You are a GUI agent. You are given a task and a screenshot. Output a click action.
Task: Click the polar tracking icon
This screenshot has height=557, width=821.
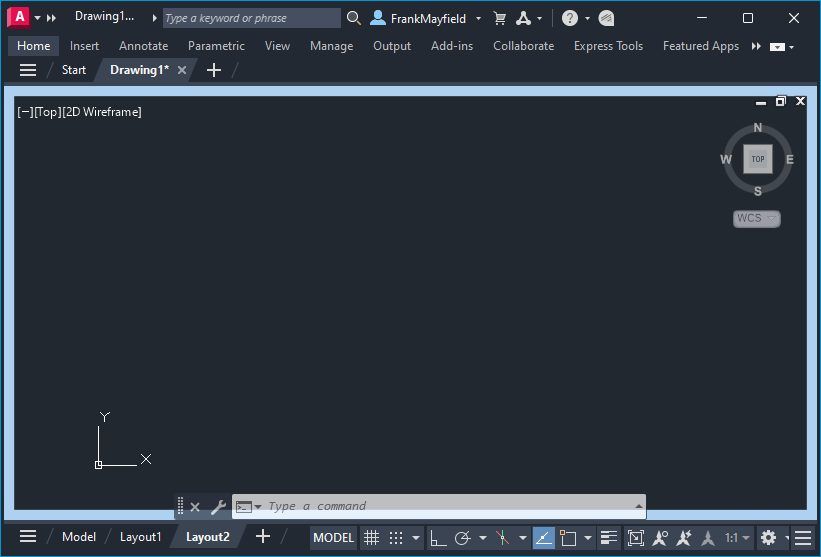(x=463, y=538)
